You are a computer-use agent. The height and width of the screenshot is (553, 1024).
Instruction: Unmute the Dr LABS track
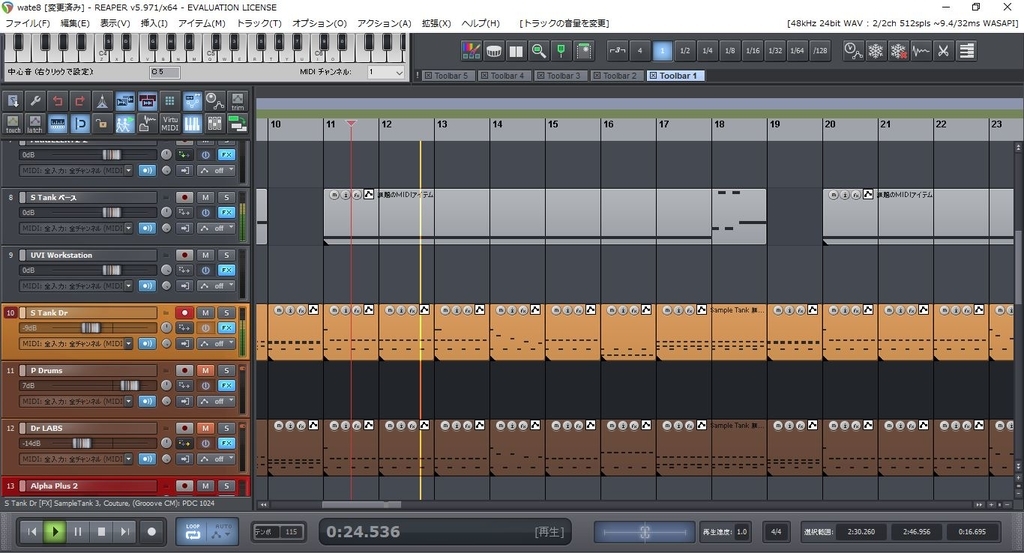point(206,428)
